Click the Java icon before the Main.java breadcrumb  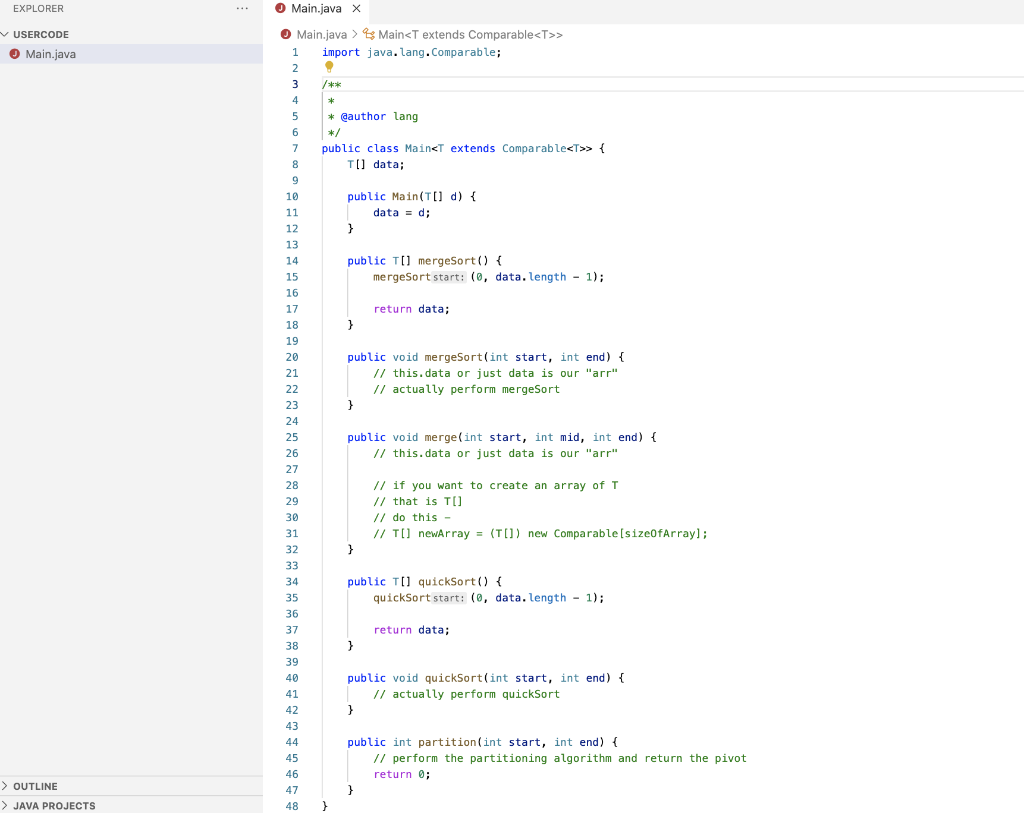point(285,34)
